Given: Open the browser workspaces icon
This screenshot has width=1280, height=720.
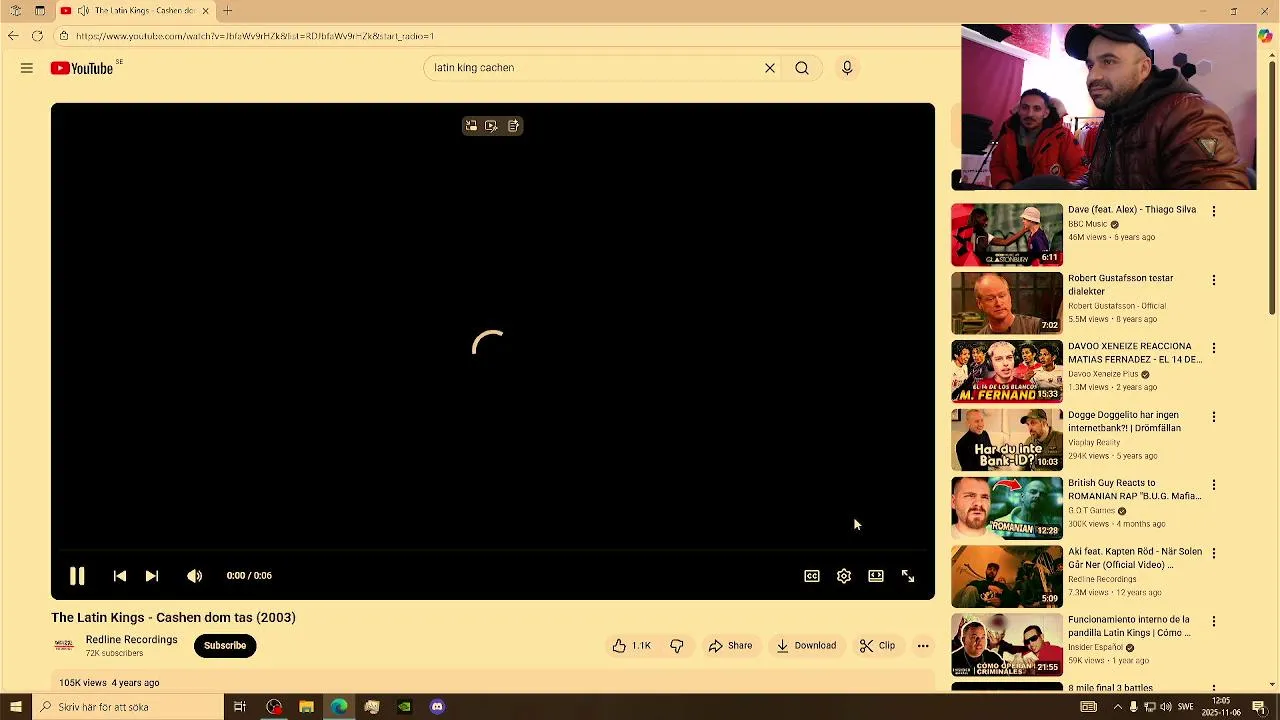Looking at the screenshot, I should [16, 11].
